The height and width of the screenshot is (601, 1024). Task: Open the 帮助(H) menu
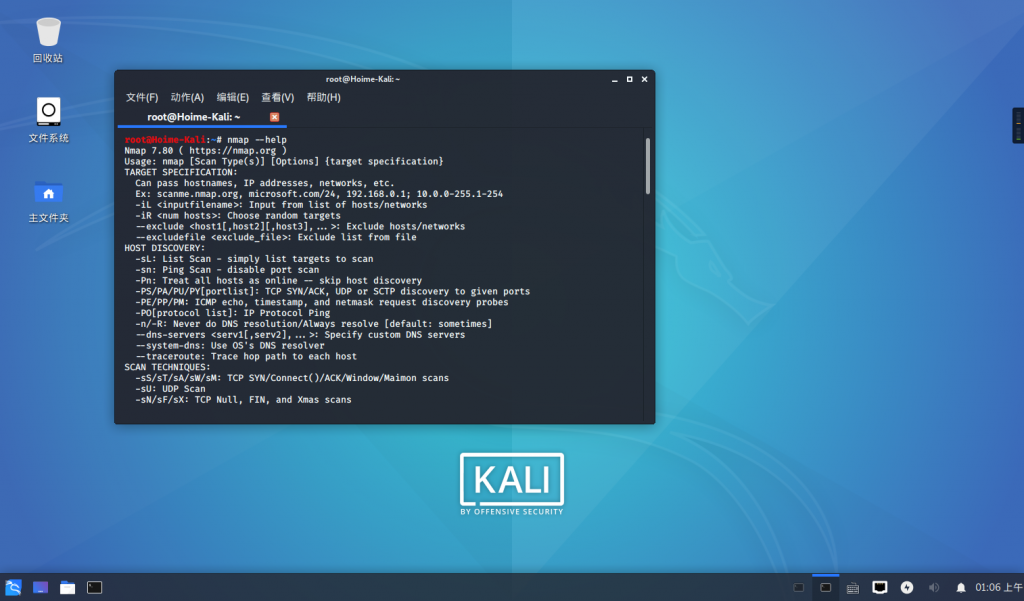coord(323,97)
